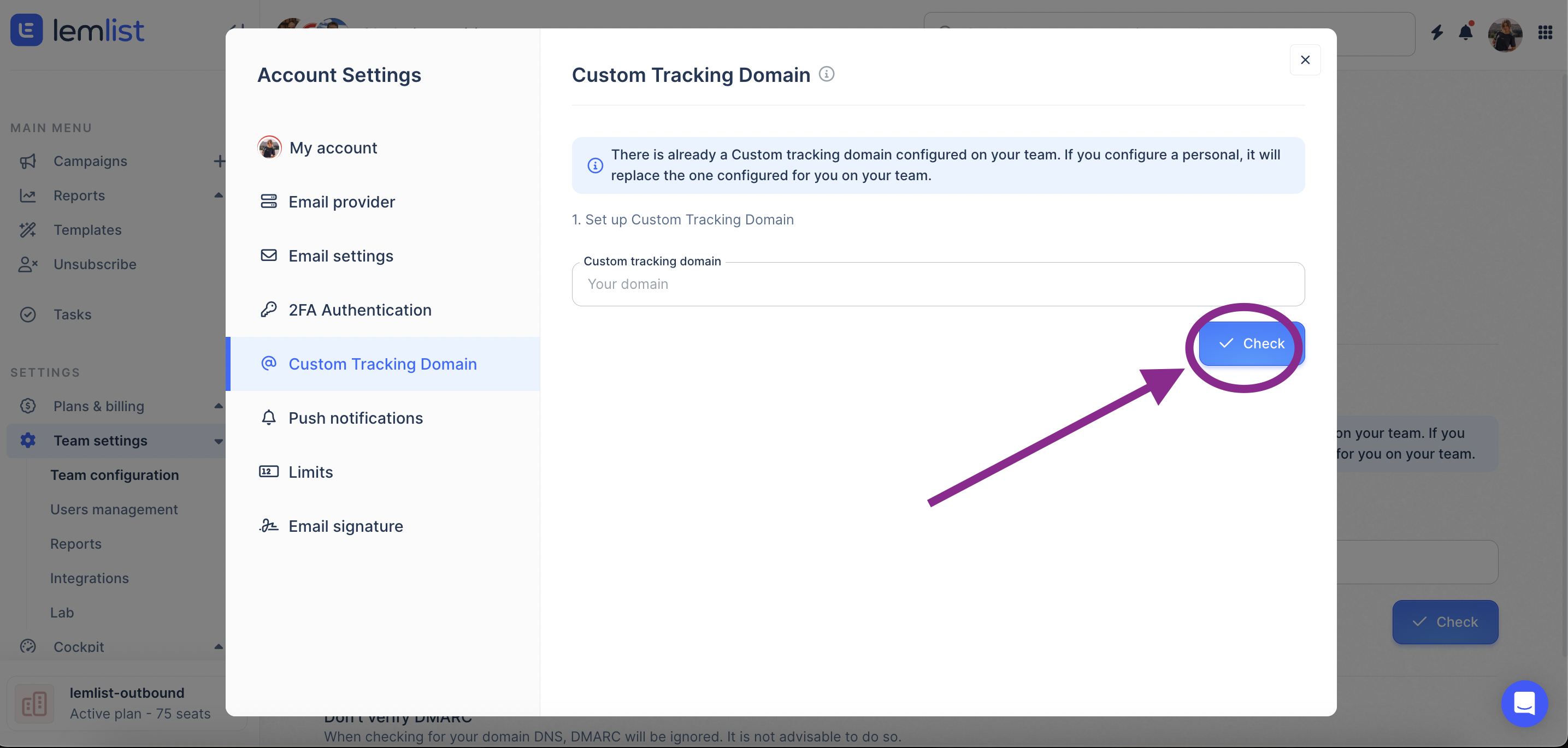Click the lemlist-outbound building icon
This screenshot has height=748, width=1568.
pyautogui.click(x=34, y=704)
